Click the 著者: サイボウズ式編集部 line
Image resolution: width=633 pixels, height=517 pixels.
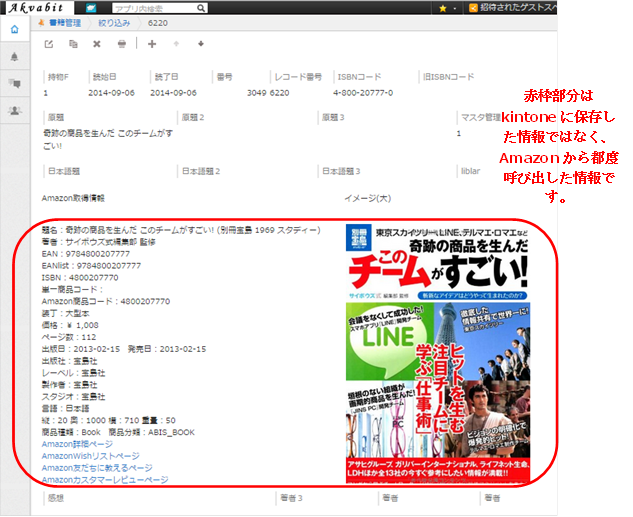[99, 242]
